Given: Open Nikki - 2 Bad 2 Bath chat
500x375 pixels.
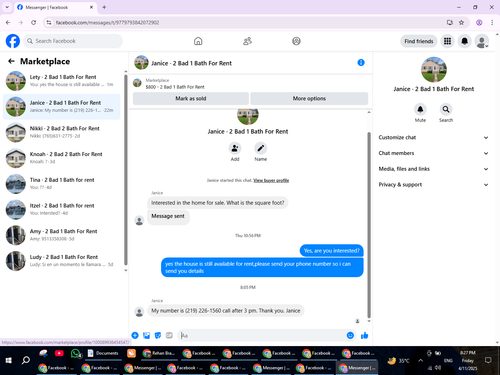Looking at the screenshot, I should [x=62, y=132].
